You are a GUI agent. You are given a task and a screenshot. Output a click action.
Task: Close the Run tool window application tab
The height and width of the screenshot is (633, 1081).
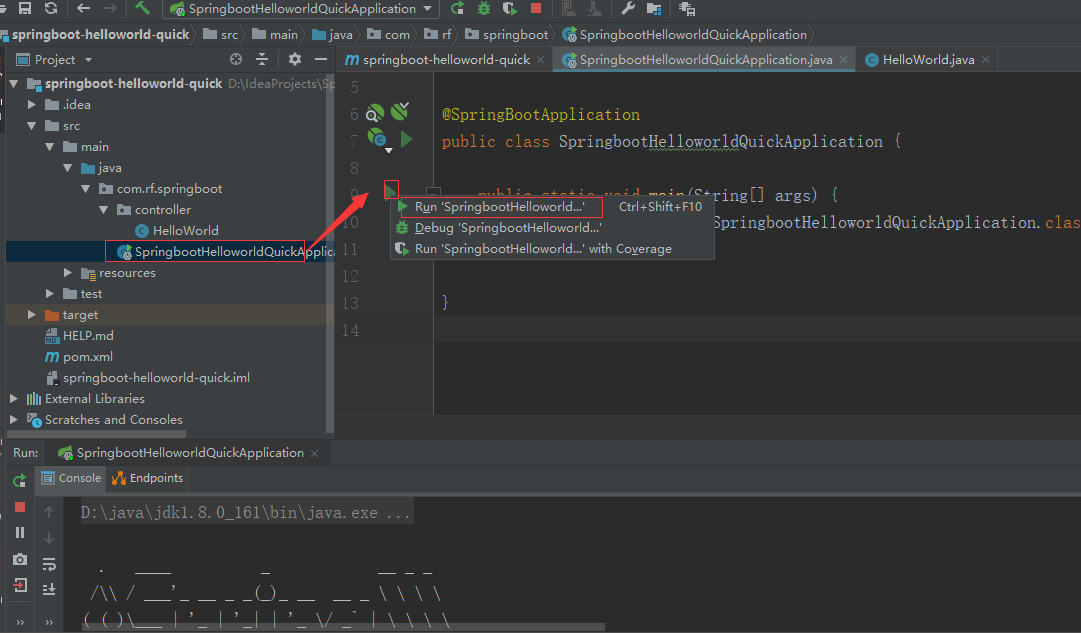tap(314, 453)
